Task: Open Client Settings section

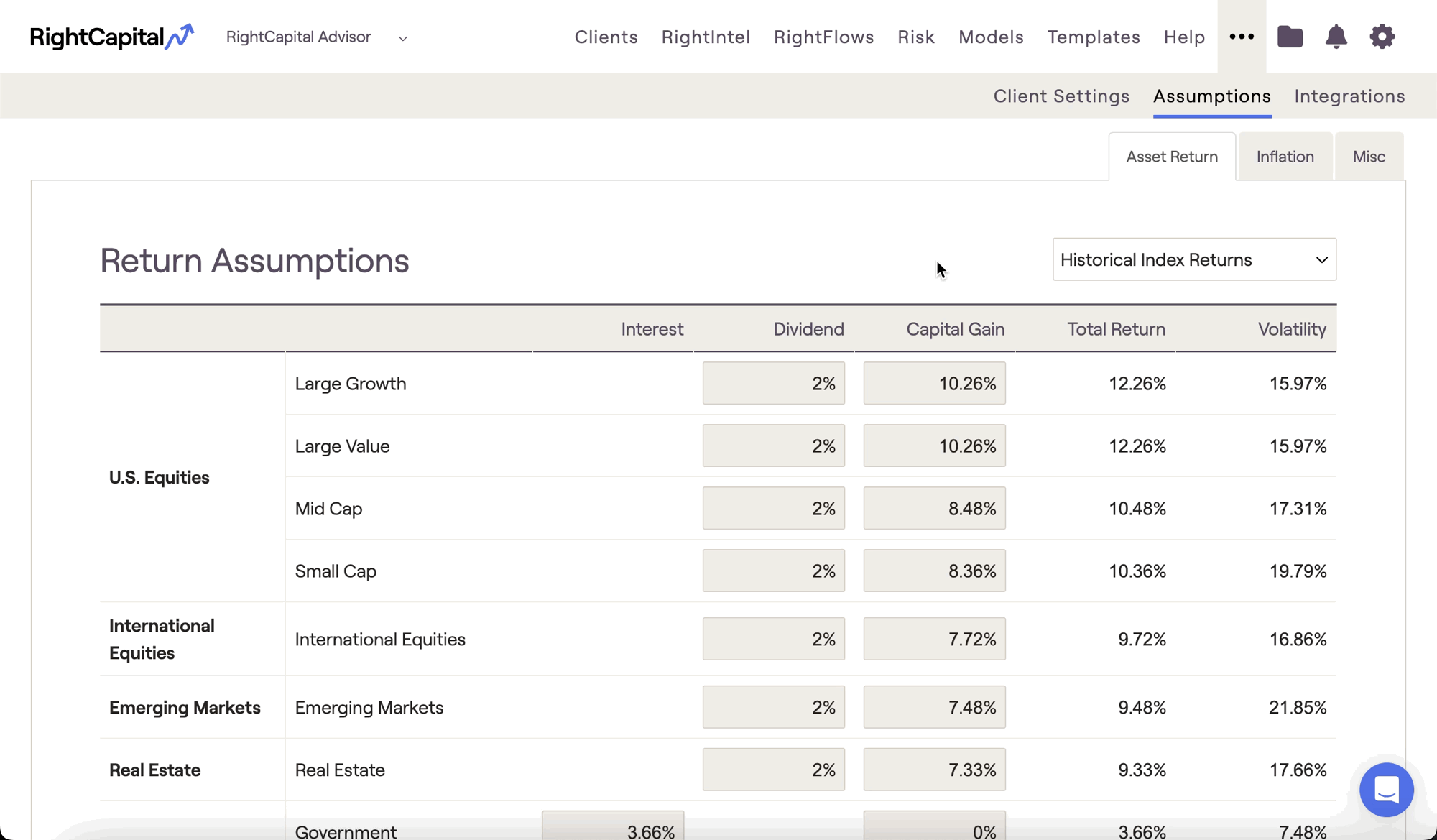Action: pos(1061,96)
